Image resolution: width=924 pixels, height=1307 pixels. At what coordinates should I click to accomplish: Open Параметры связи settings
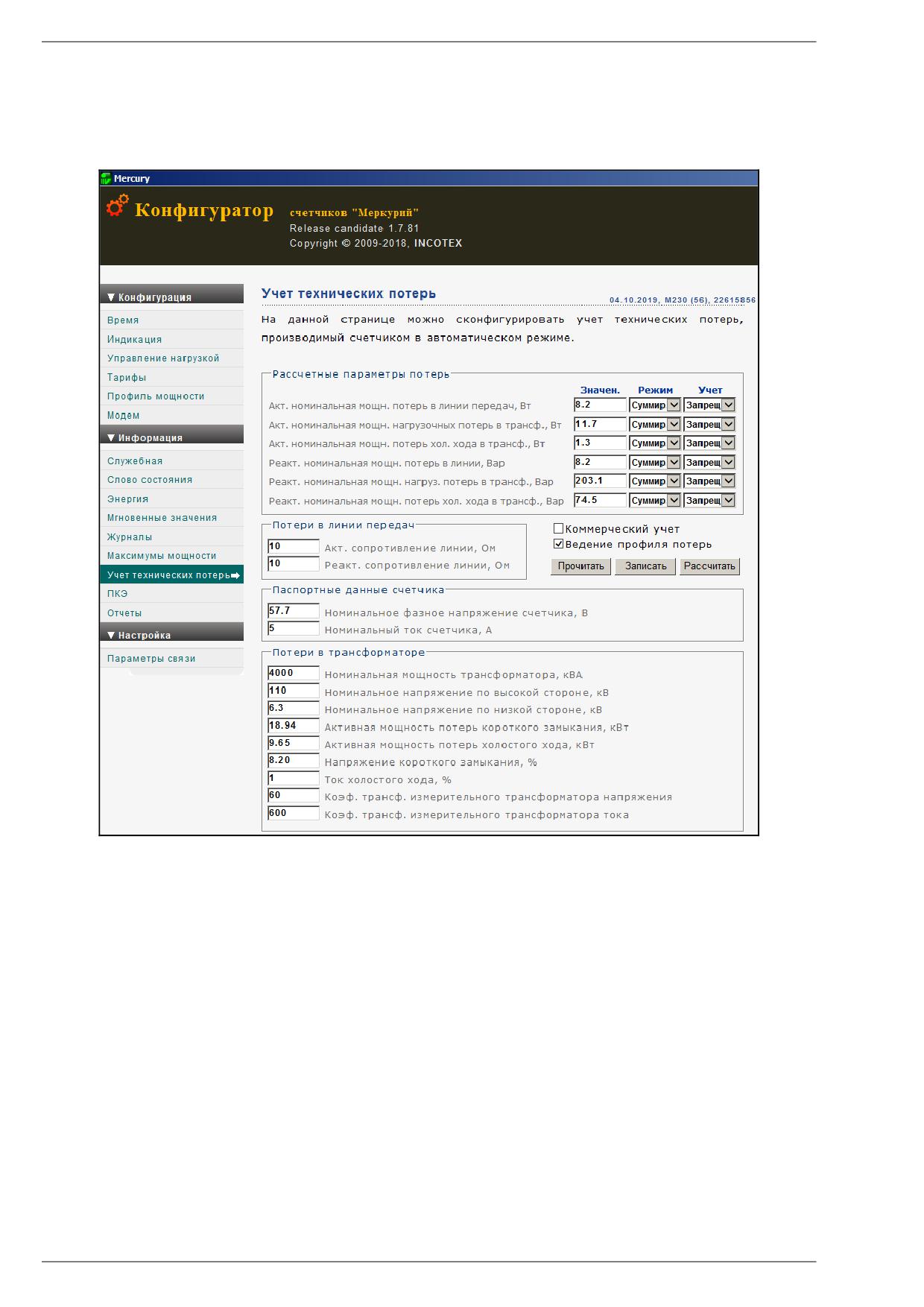click(x=151, y=659)
